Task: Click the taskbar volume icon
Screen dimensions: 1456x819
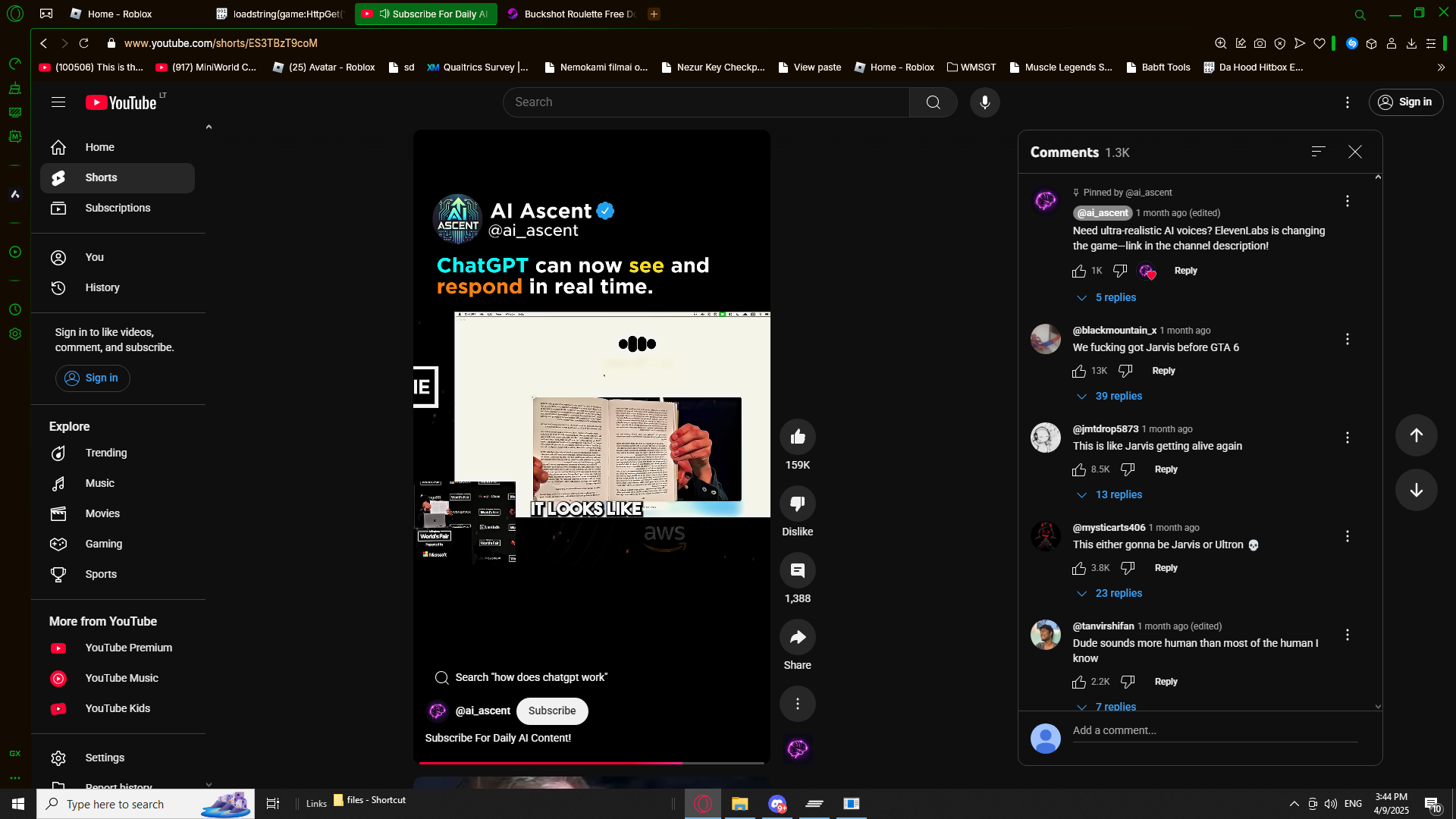Action: [1331, 804]
